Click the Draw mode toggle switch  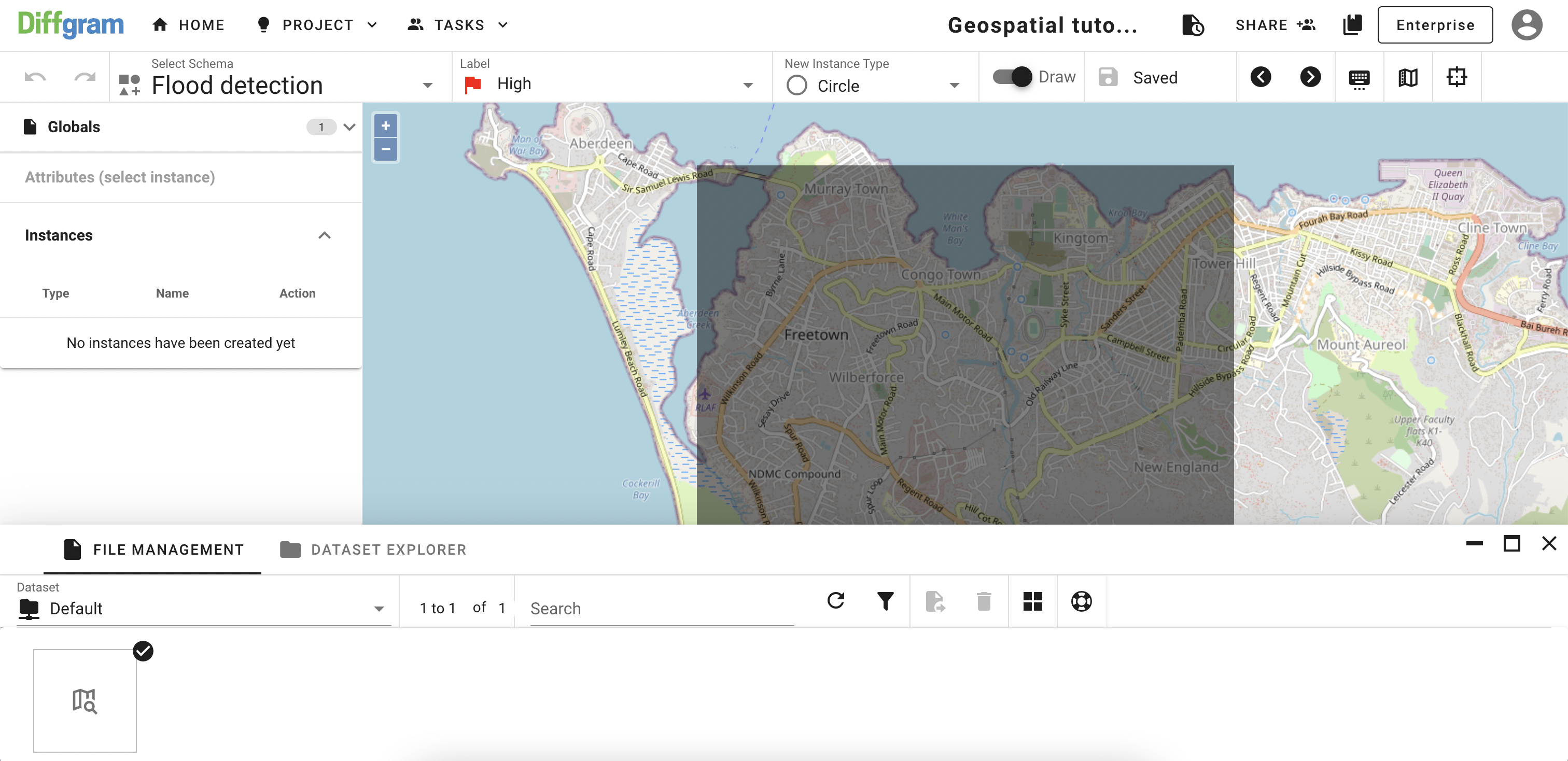point(1013,77)
